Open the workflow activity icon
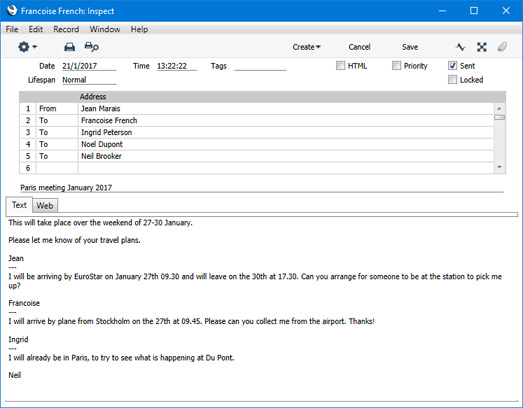The height and width of the screenshot is (408, 523). point(461,47)
